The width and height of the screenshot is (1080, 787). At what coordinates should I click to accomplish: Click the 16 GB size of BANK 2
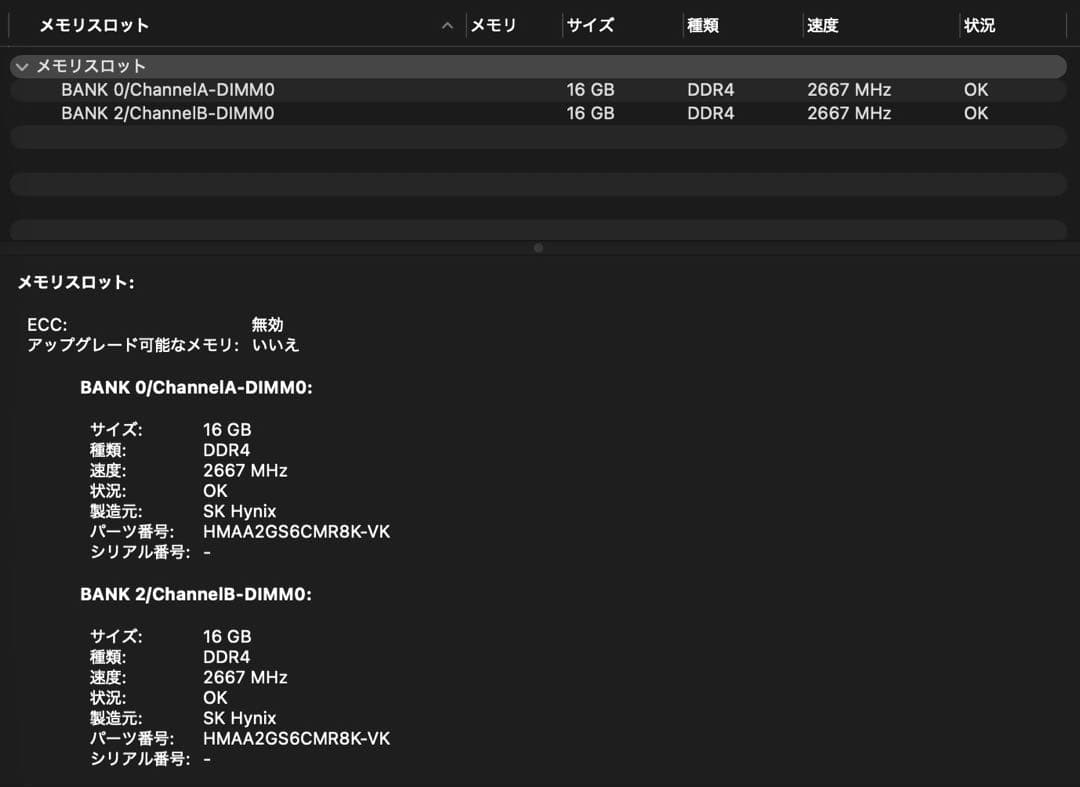(x=227, y=636)
